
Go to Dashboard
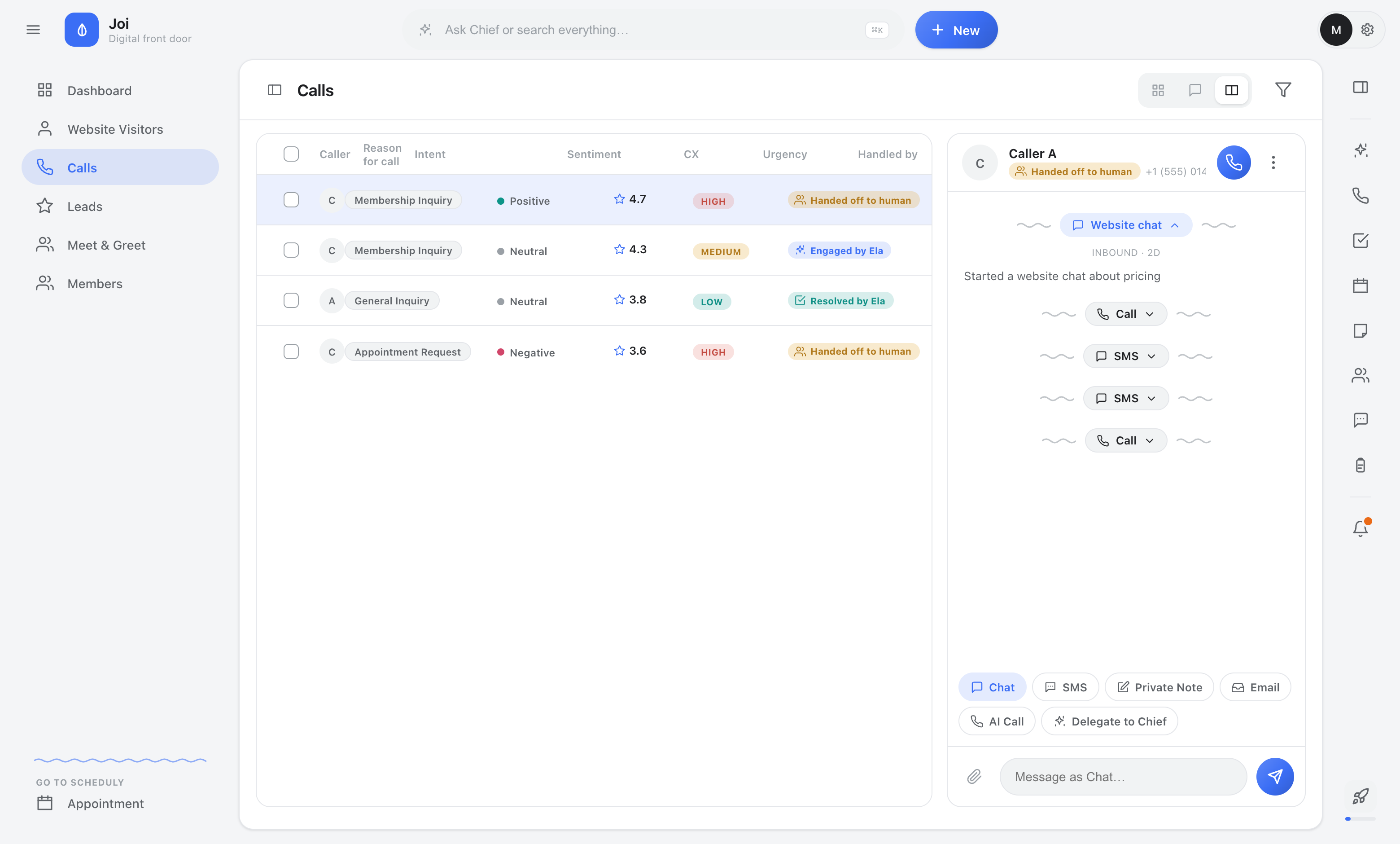[x=120, y=90]
